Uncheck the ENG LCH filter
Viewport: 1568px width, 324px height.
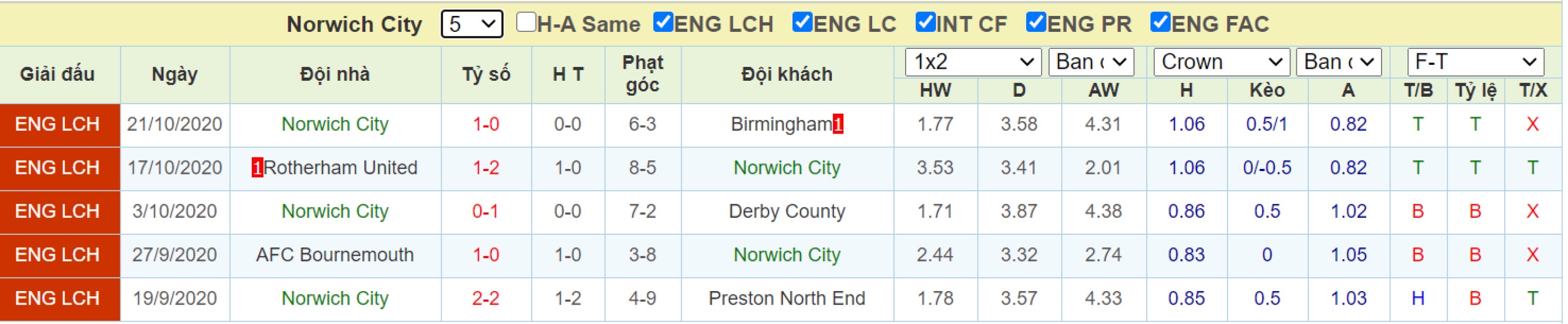click(663, 22)
